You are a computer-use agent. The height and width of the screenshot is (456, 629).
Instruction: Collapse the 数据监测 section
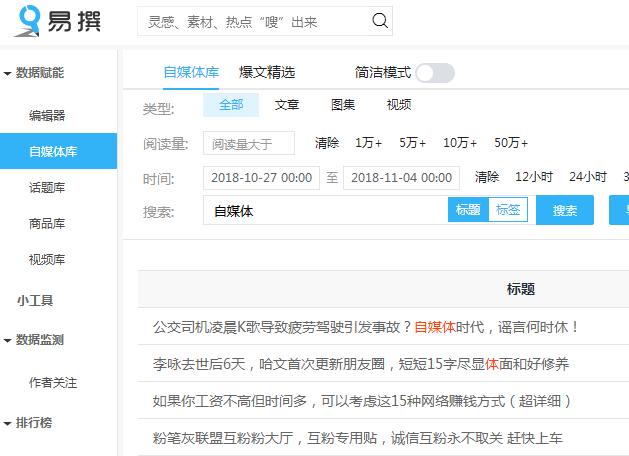(x=34, y=340)
